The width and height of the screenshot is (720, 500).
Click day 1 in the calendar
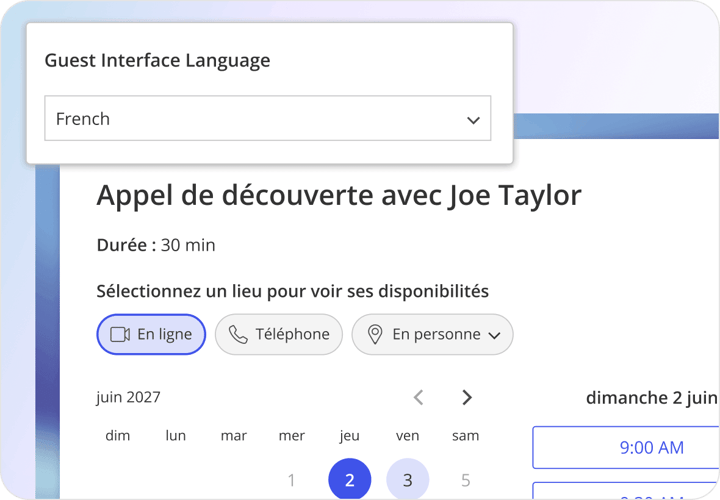pos(291,480)
